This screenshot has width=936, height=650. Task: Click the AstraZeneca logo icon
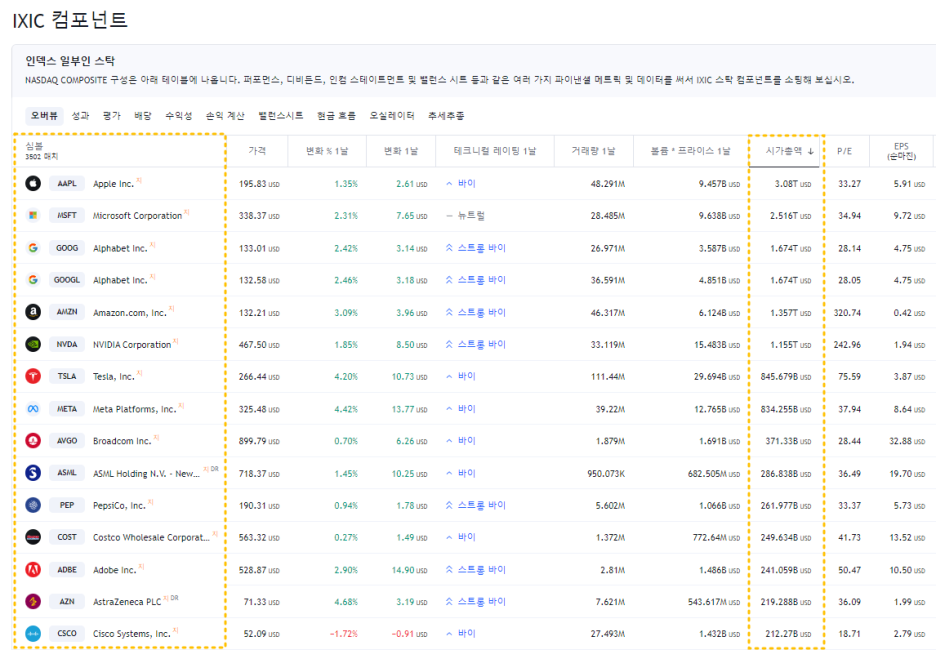click(33, 602)
